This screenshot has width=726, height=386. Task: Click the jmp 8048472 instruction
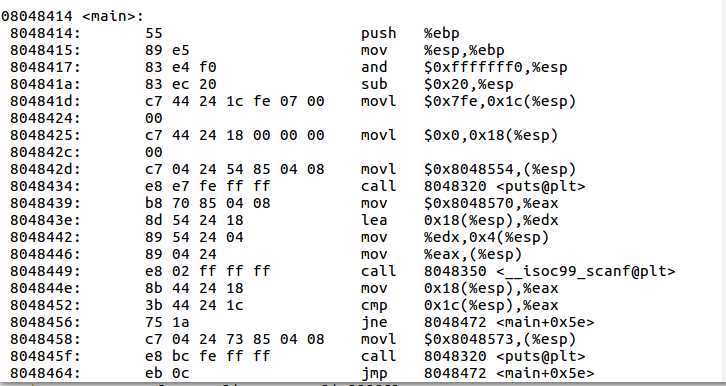click(478, 374)
